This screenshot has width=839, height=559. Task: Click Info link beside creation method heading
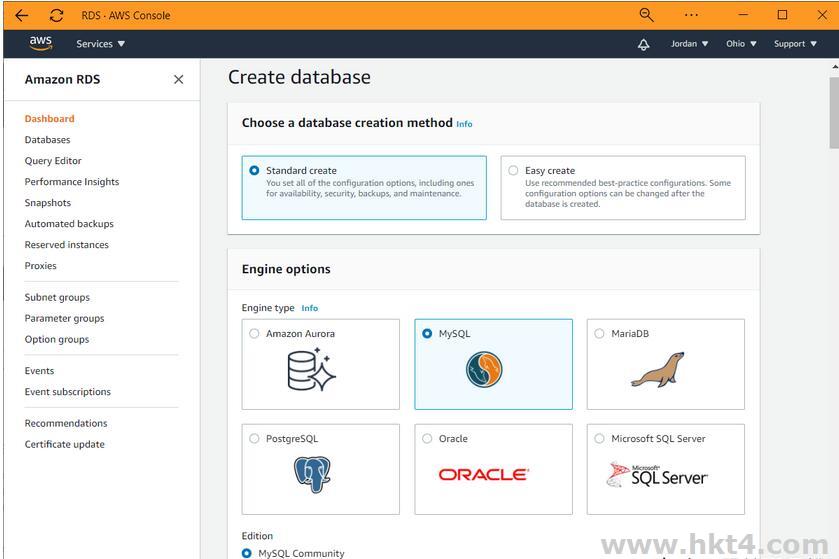(464, 124)
